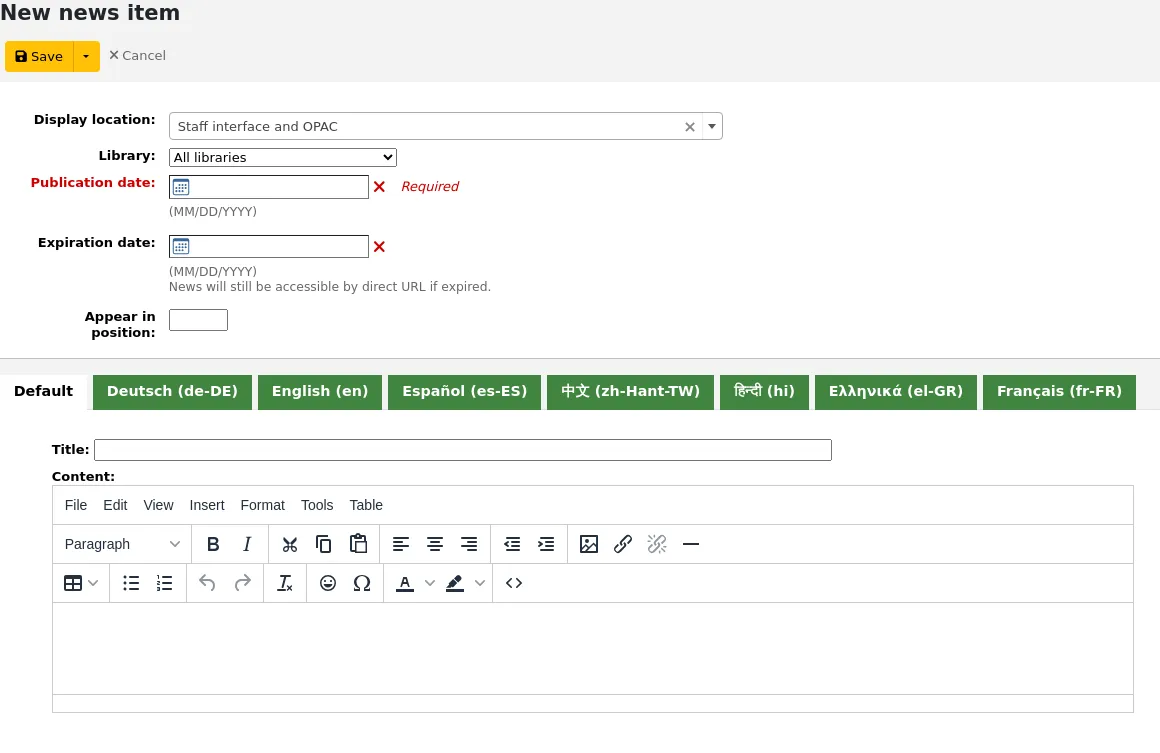Apply current text color
Image resolution: width=1160 pixels, height=753 pixels.
[x=405, y=584]
